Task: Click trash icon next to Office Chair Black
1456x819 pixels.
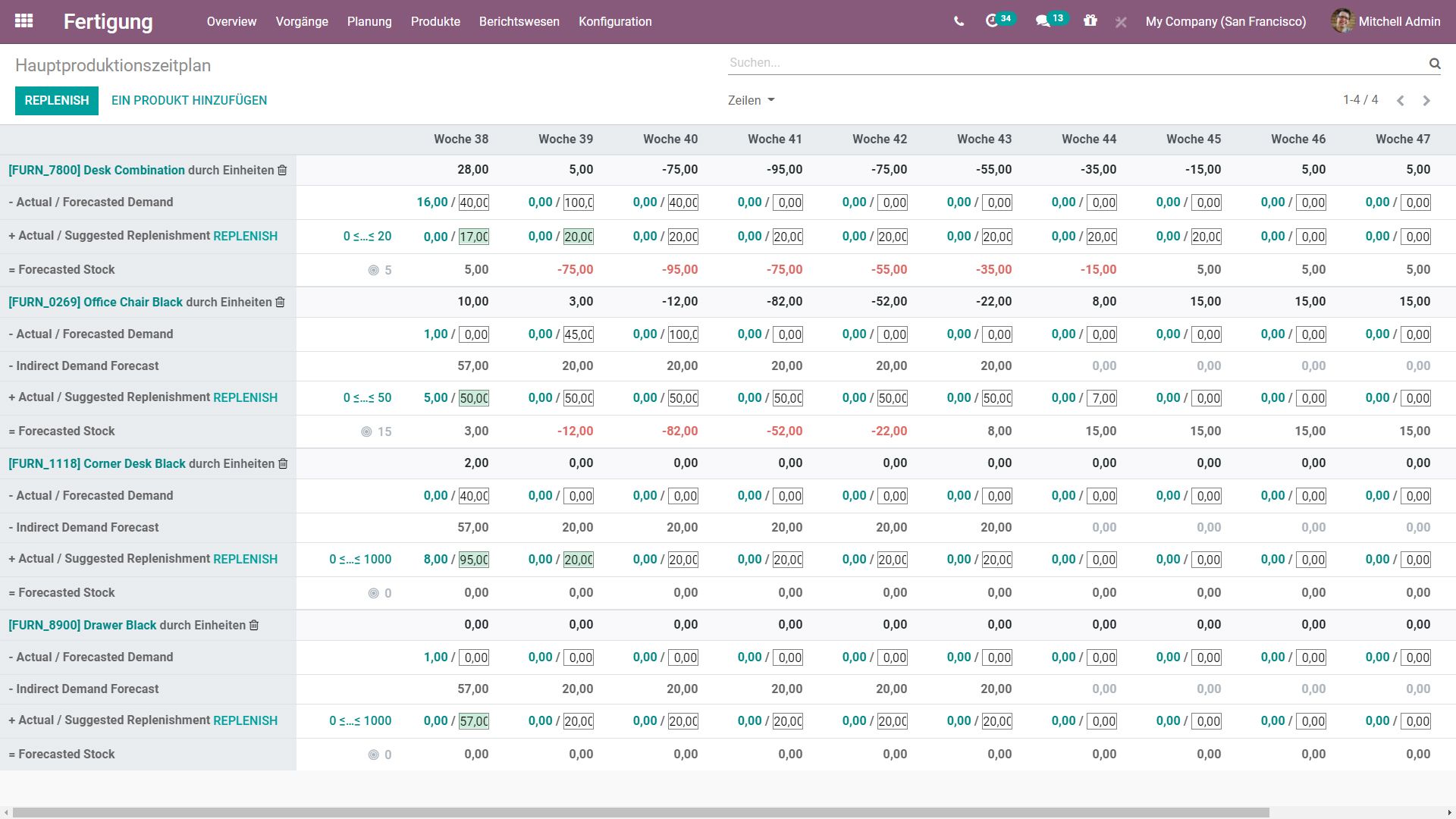Action: coord(280,303)
